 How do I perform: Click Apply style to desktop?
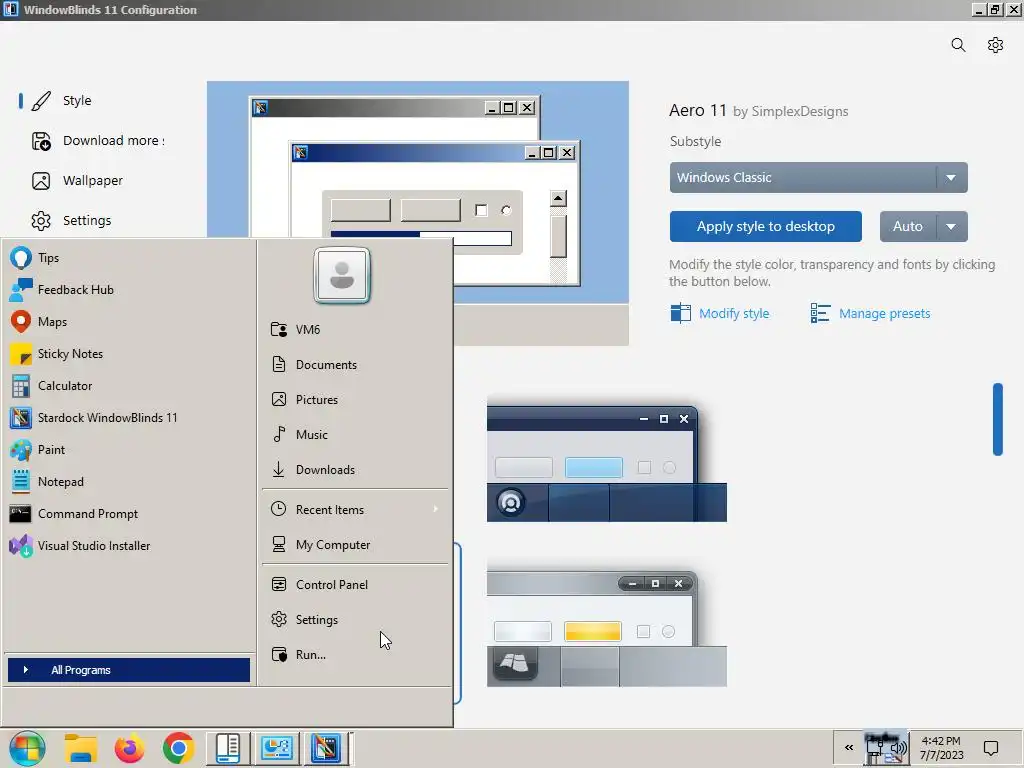[765, 227]
